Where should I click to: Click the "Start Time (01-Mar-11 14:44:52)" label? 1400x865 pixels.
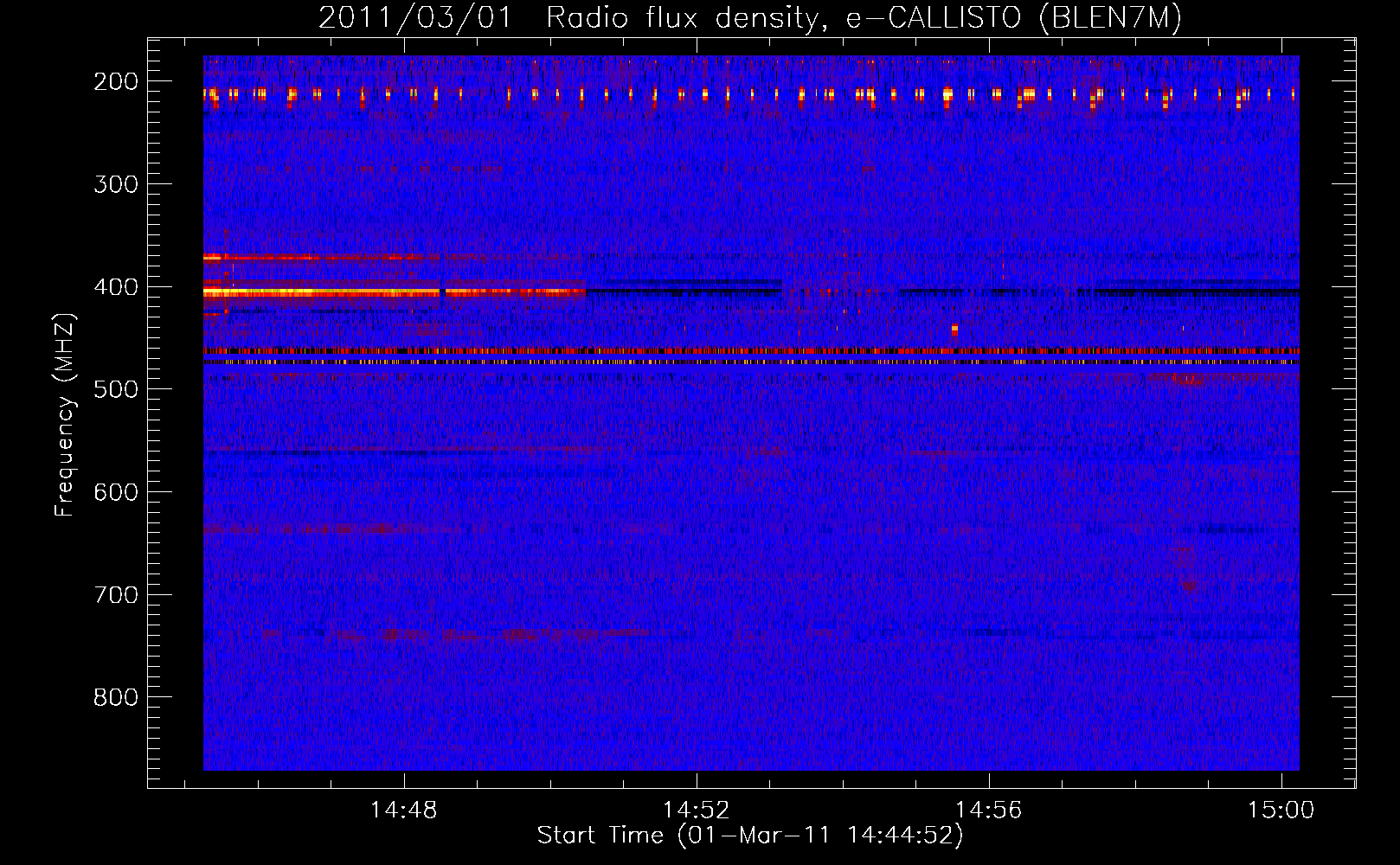coord(749,836)
